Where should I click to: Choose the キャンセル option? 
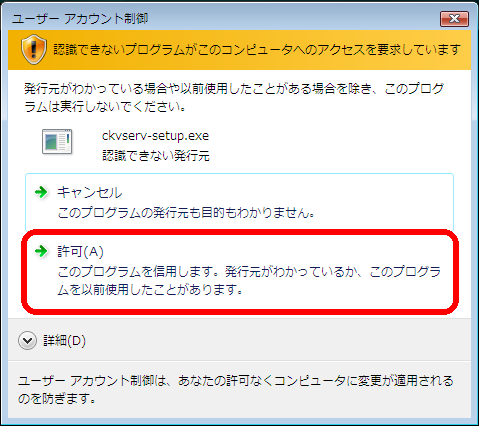[x=239, y=202]
